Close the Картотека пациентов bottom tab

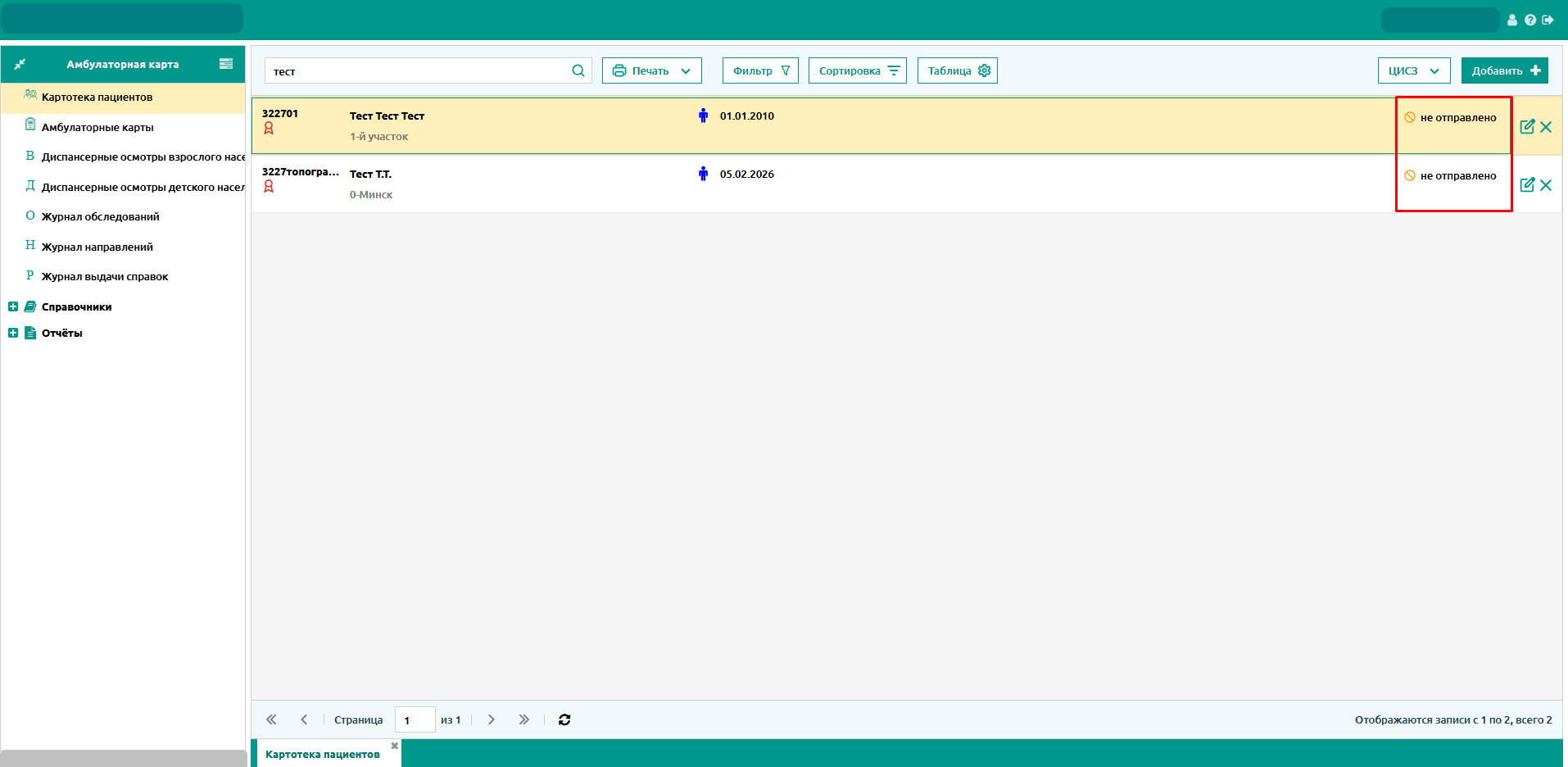(395, 746)
